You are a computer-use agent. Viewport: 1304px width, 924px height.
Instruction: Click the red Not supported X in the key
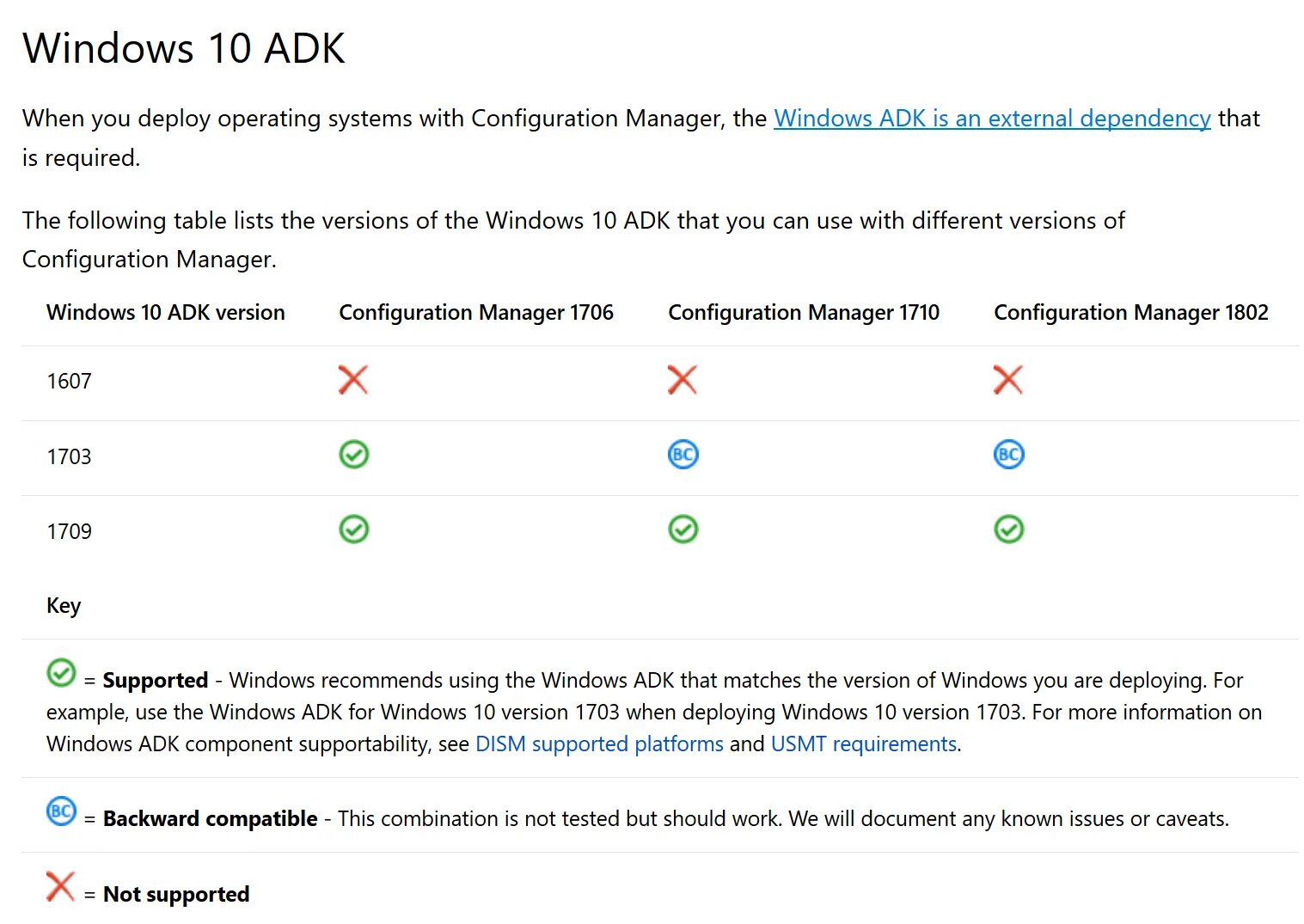[x=60, y=886]
